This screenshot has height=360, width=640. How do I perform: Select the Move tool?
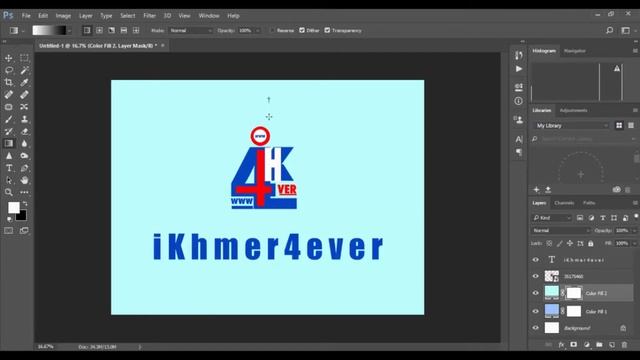[x=9, y=58]
